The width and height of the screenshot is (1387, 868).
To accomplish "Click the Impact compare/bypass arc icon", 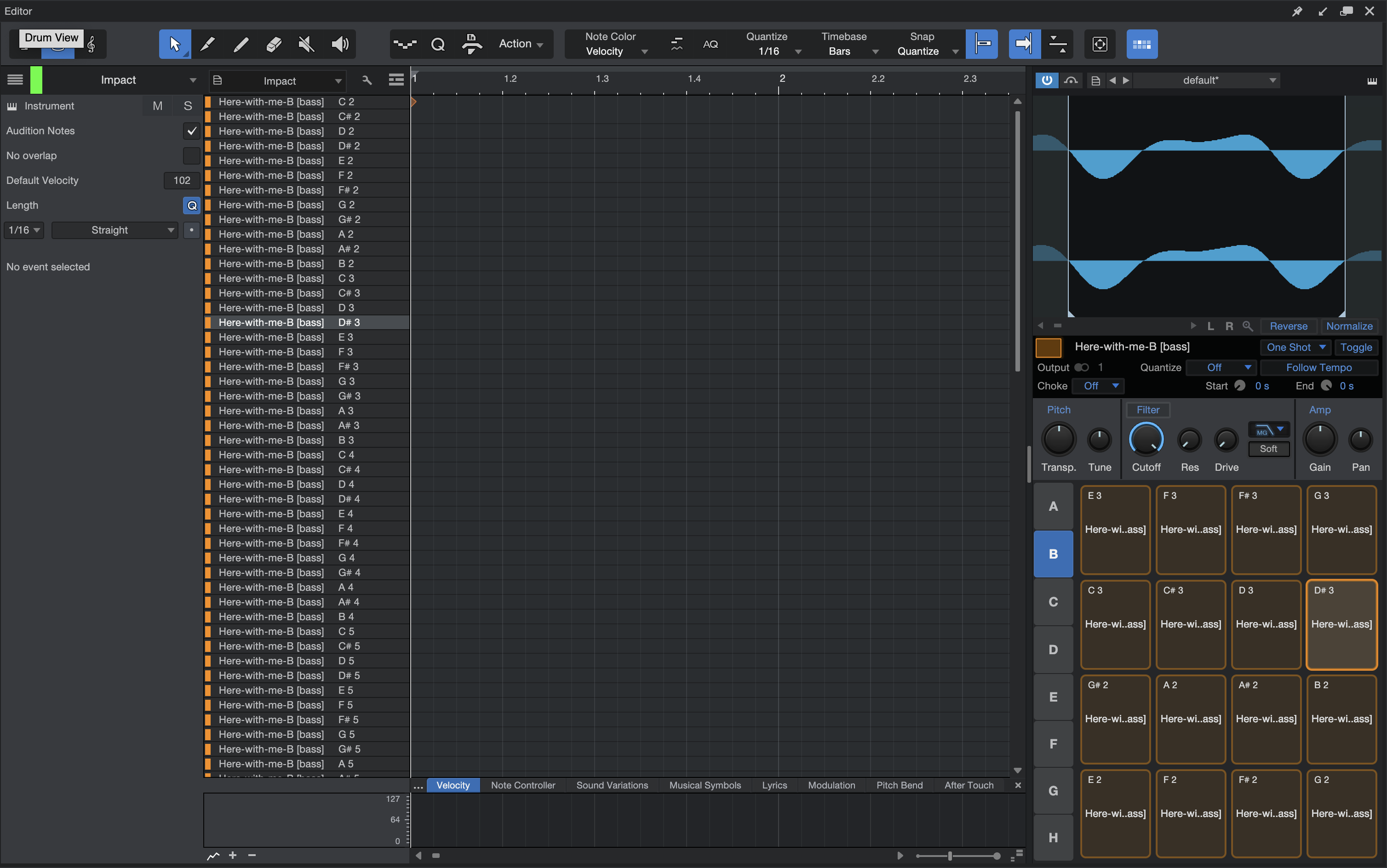I will 1071,80.
